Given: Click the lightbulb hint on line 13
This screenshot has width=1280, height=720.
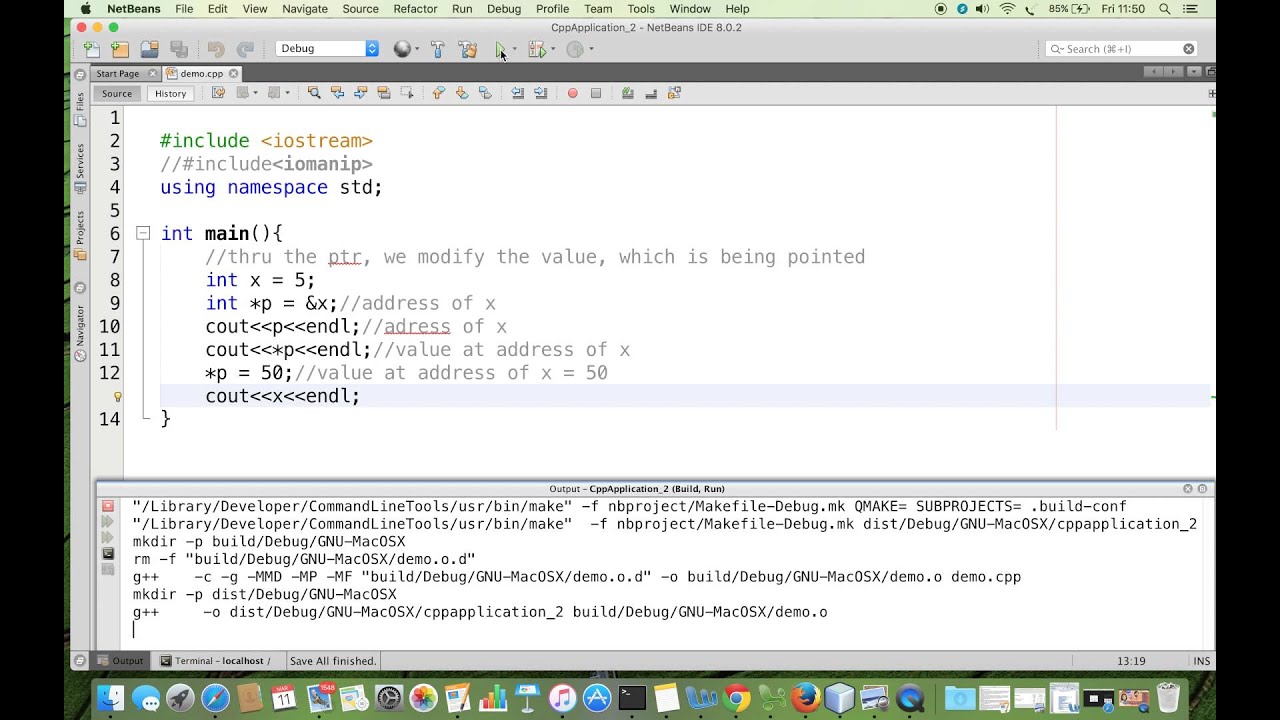Looking at the screenshot, I should pos(117,396).
